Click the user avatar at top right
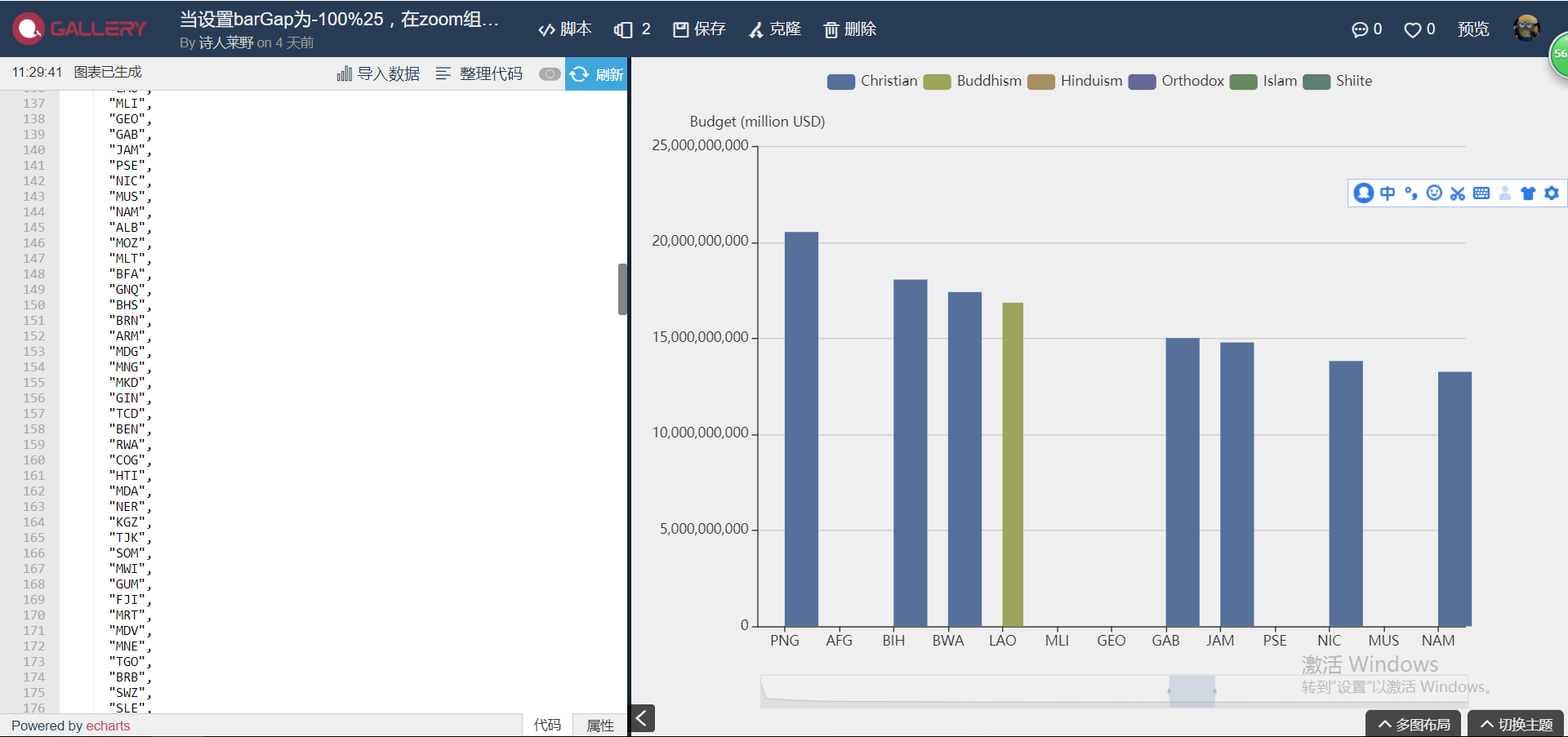The height and width of the screenshot is (737, 1568). (1526, 29)
